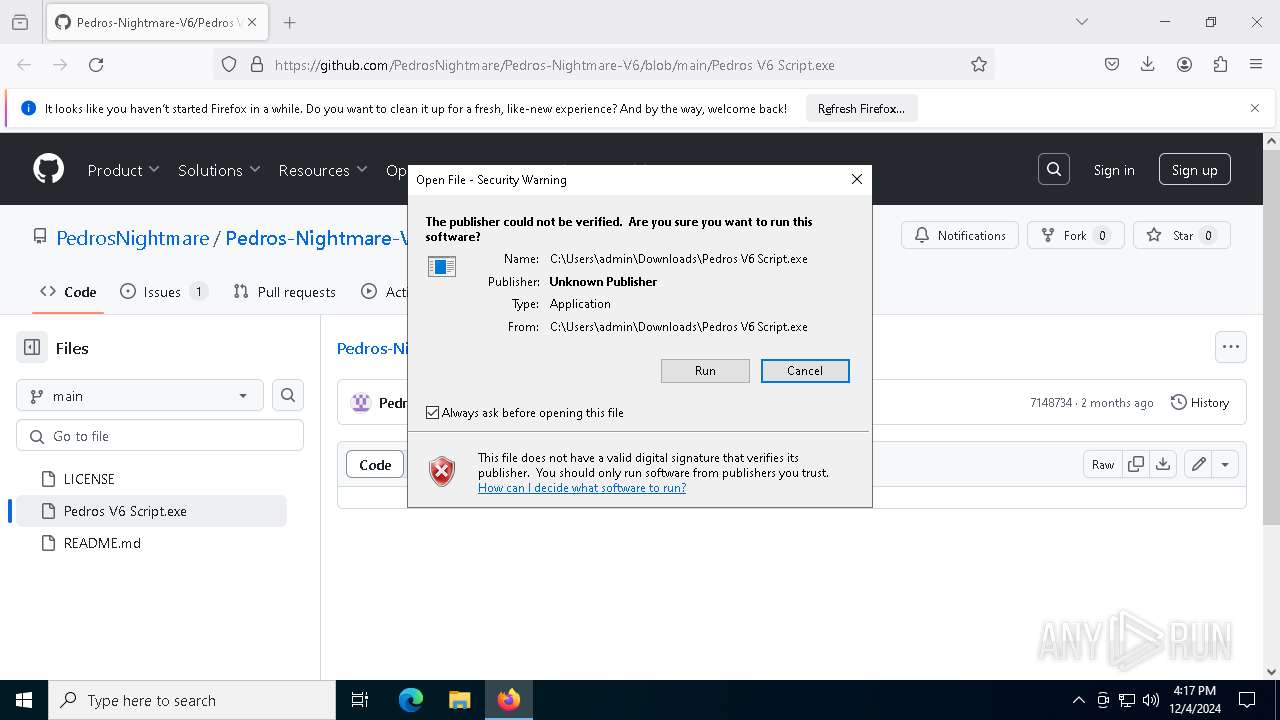Click Cancel in the Security Warning dialog
This screenshot has width=1280, height=720.
click(805, 370)
